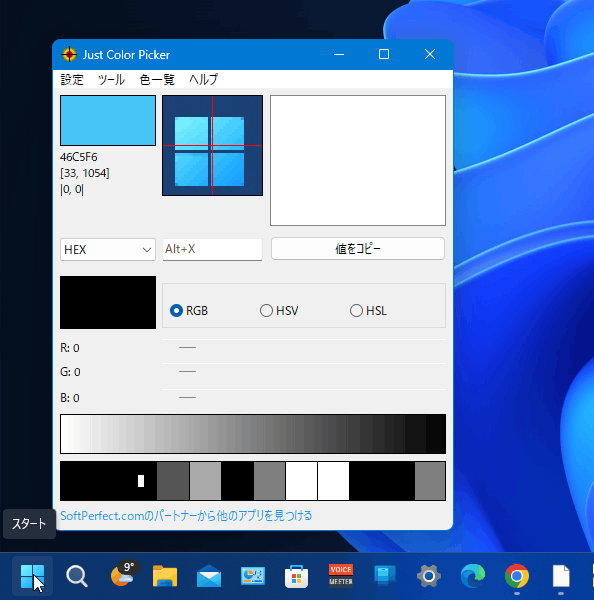Open the SoftPerfect.com partner apps link
Screen dimensions: 594x600
(186, 516)
